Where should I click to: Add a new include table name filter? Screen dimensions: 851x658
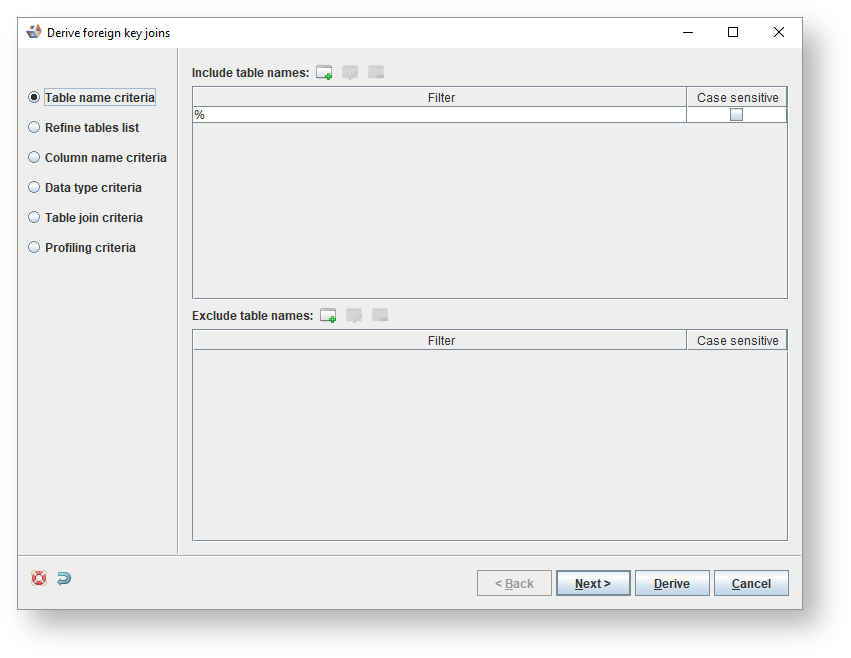click(324, 72)
